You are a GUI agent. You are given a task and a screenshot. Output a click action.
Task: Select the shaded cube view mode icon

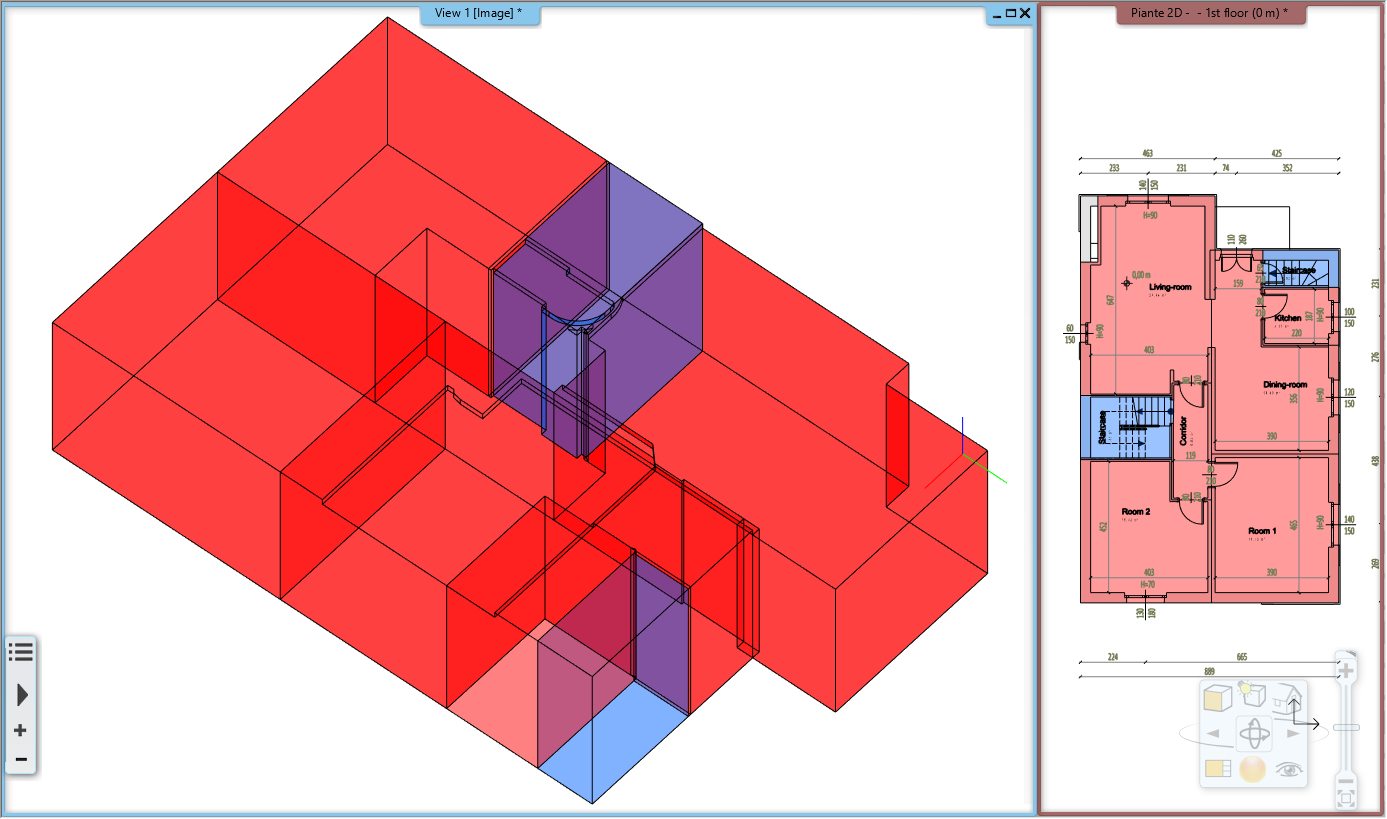[x=1217, y=698]
